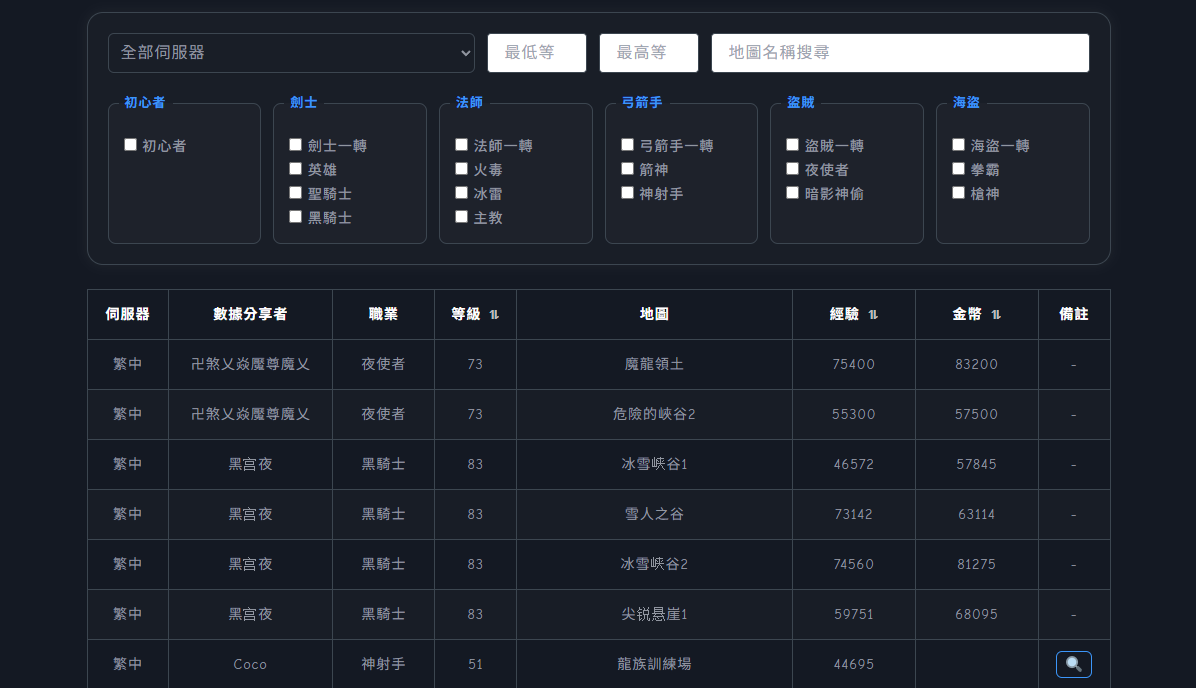Tick the 盜賊一轉 checkbox
This screenshot has height=688, width=1196.
[x=793, y=144]
